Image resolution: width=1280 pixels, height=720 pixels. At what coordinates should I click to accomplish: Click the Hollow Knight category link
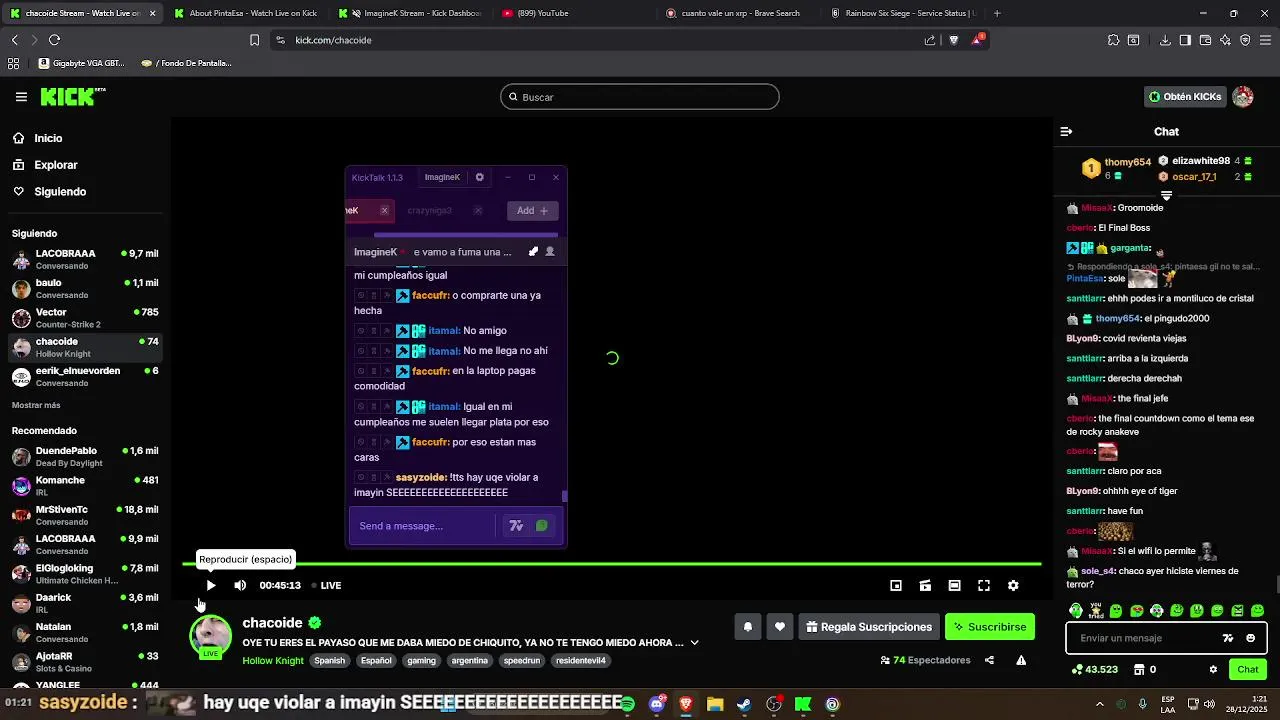click(x=273, y=661)
